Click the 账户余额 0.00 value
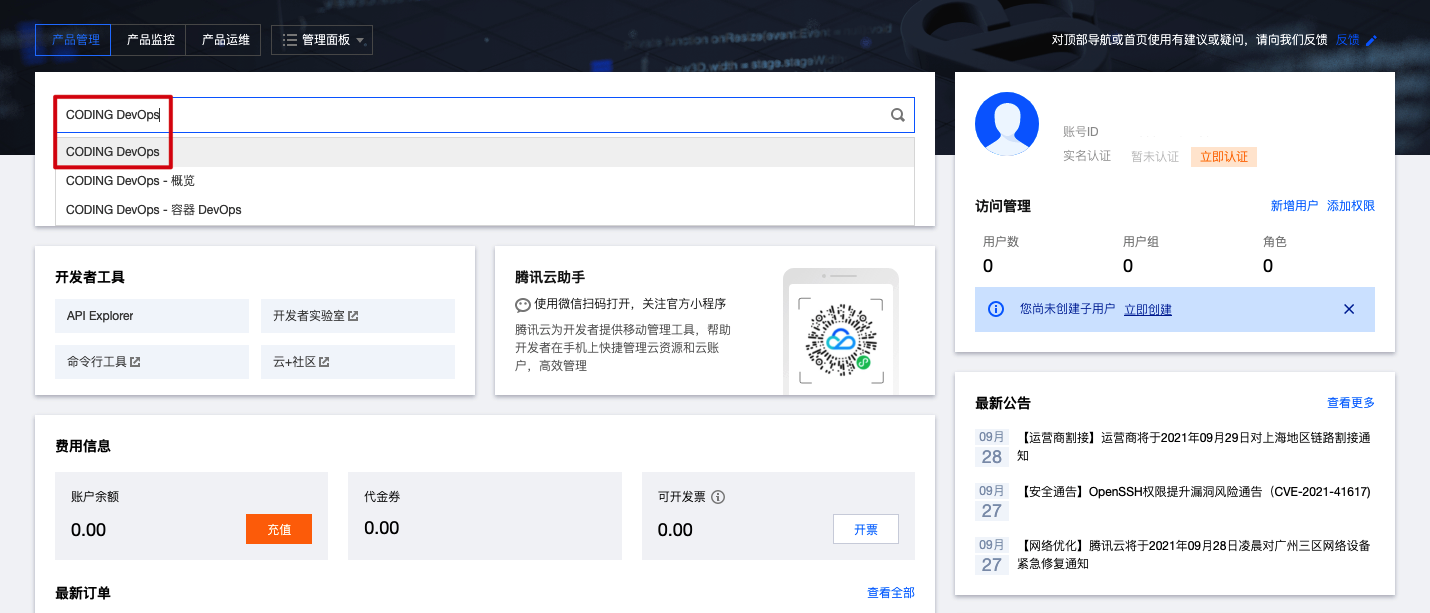 point(88,530)
